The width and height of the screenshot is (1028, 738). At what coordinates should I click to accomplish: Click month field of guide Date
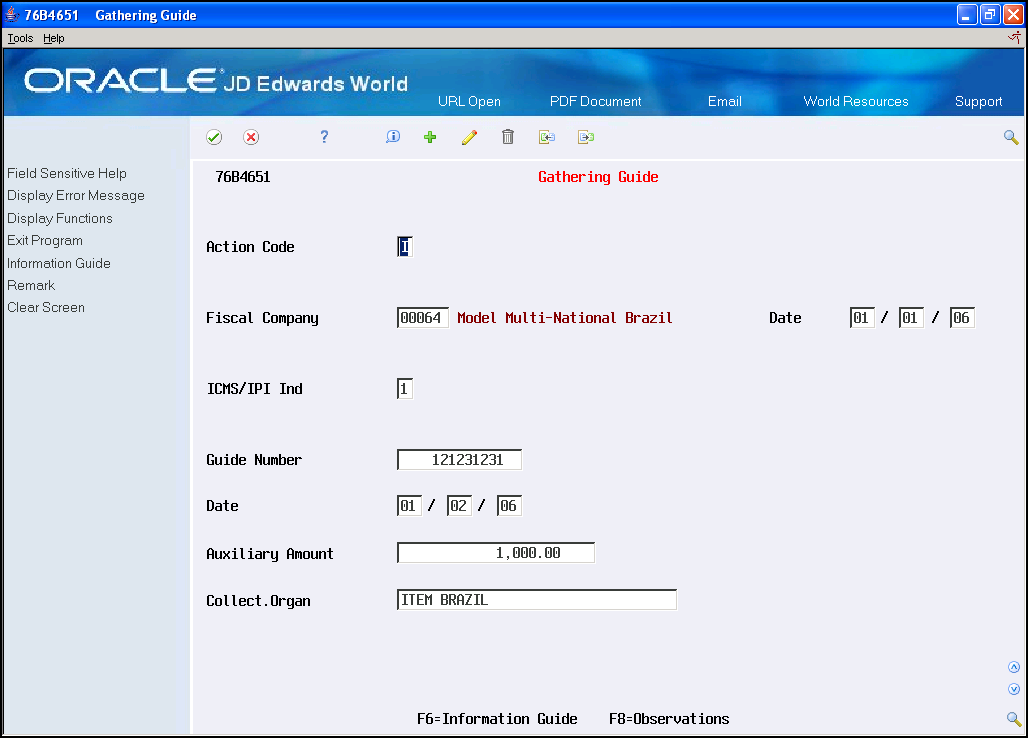[409, 506]
